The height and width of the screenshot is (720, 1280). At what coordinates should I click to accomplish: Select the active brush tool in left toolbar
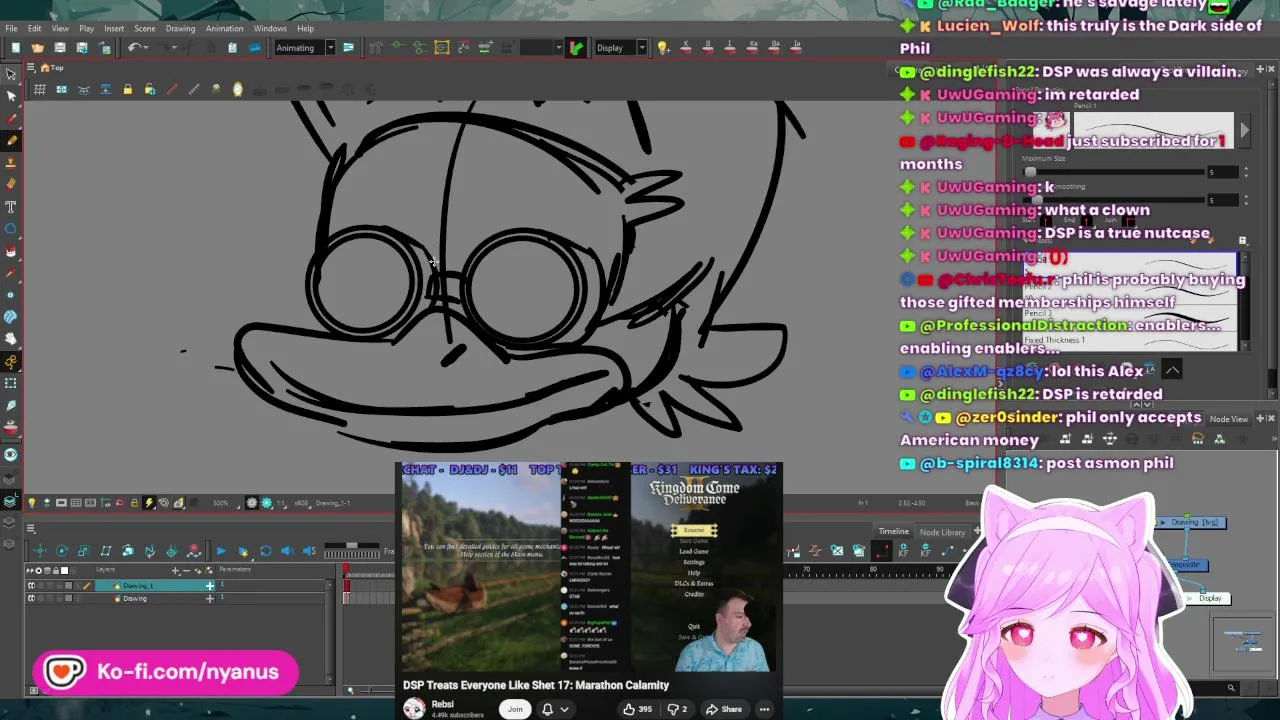(x=11, y=140)
